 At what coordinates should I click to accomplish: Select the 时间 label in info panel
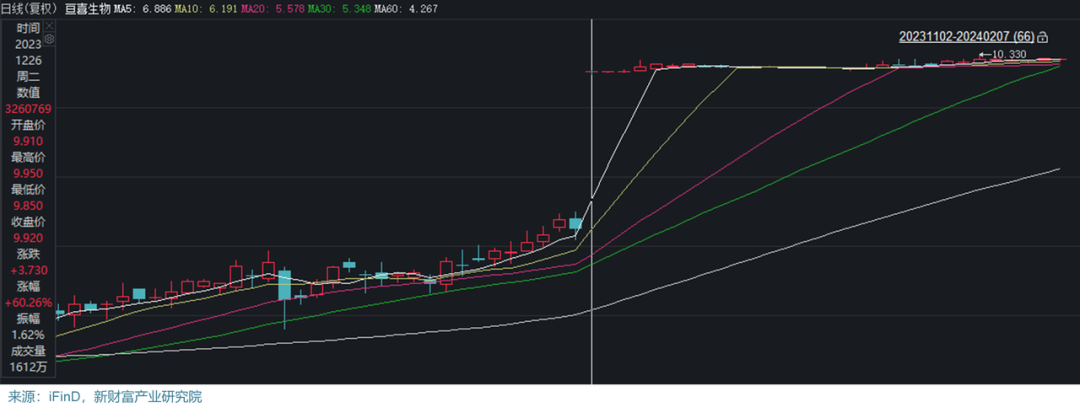pyautogui.click(x=28, y=28)
